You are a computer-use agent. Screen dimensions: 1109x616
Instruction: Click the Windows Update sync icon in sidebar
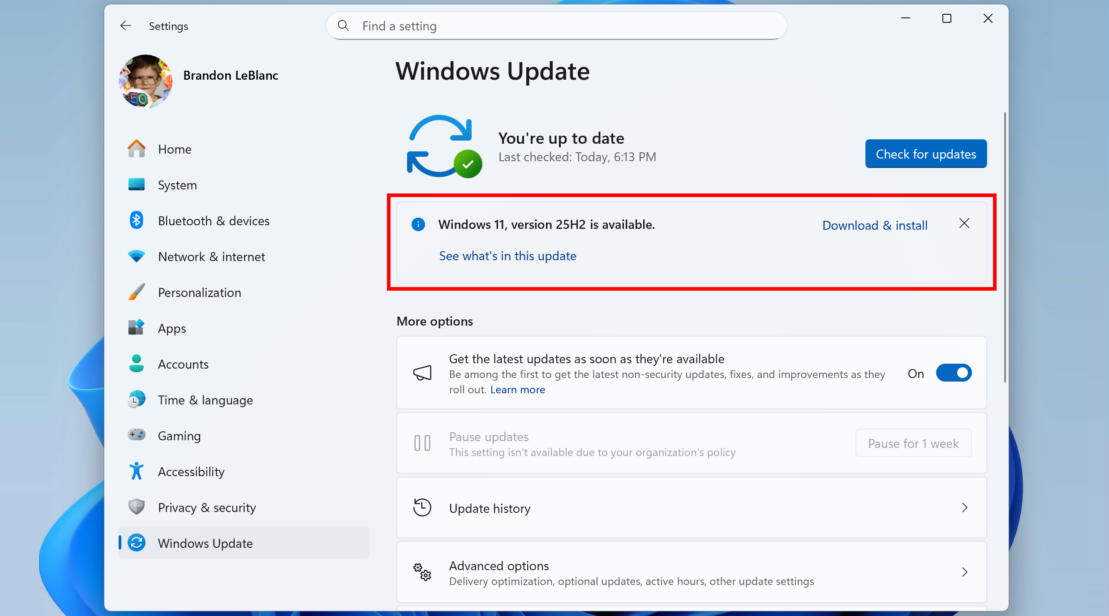(137, 542)
